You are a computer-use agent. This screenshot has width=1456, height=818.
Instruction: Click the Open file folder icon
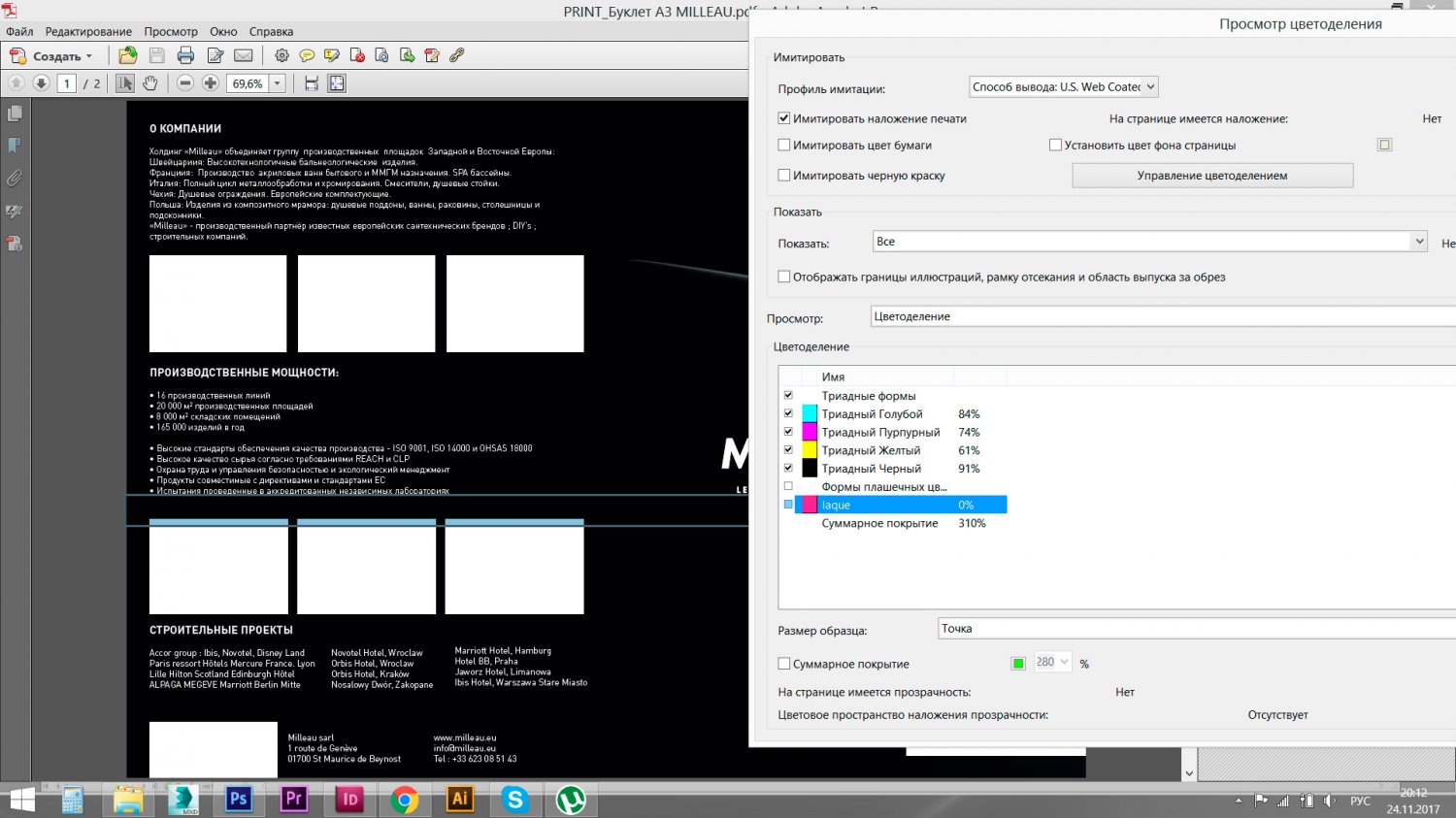point(127,56)
